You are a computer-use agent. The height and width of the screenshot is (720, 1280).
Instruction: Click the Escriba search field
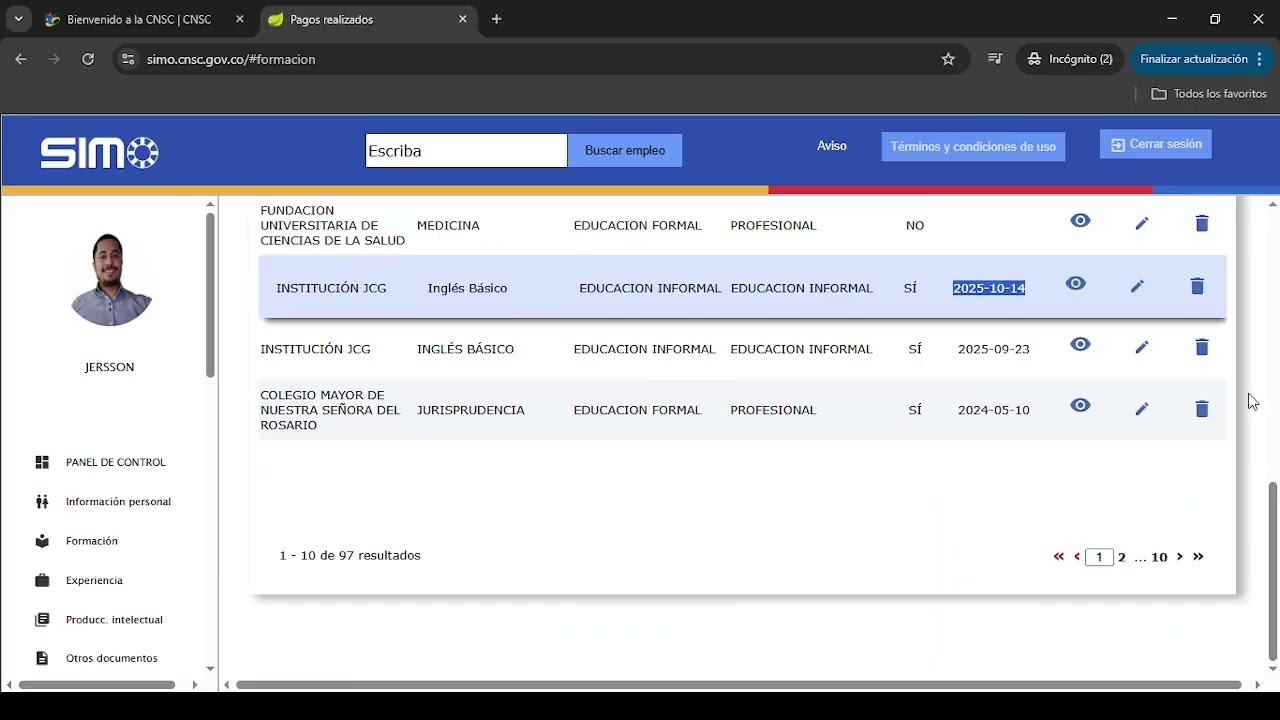[x=466, y=150]
